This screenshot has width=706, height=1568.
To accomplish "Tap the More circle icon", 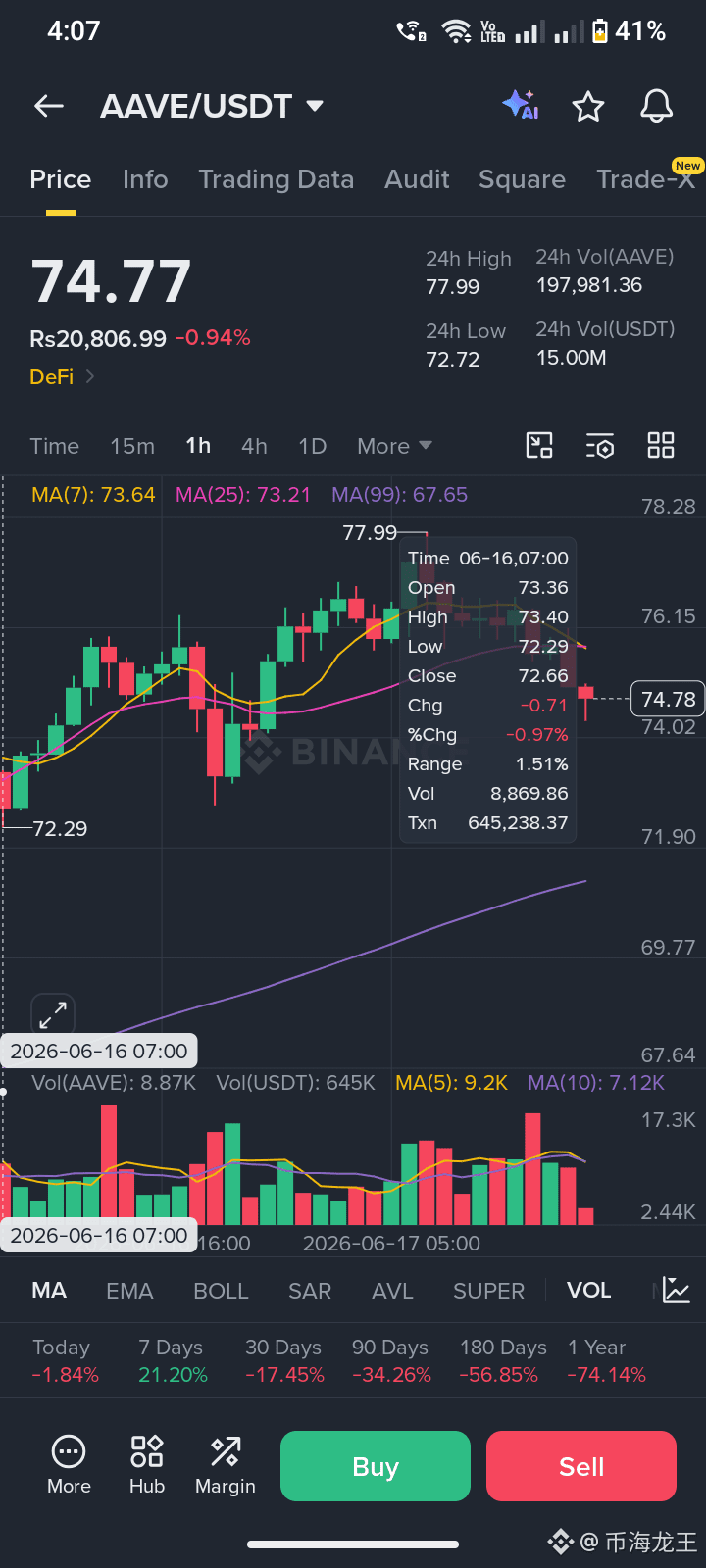I will tap(69, 1451).
